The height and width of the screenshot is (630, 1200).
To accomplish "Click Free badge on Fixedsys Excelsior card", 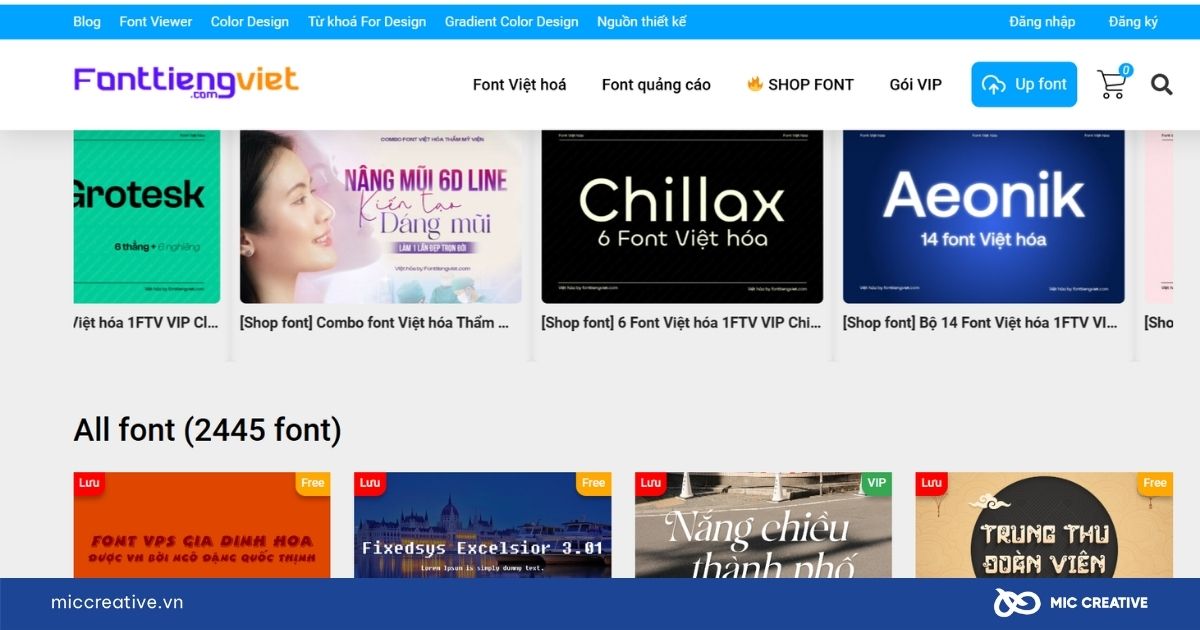I will click(x=594, y=483).
